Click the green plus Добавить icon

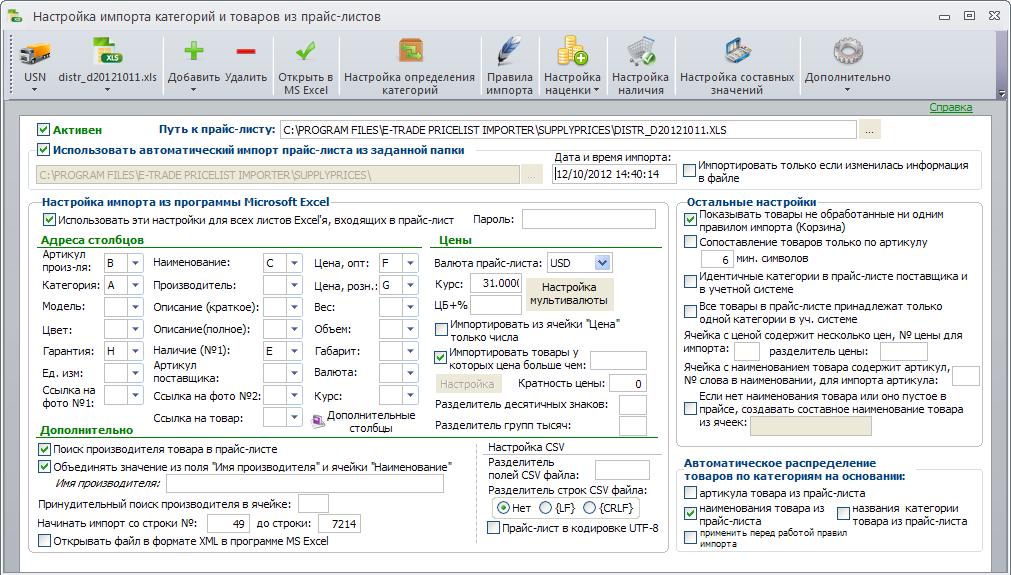[x=193, y=51]
